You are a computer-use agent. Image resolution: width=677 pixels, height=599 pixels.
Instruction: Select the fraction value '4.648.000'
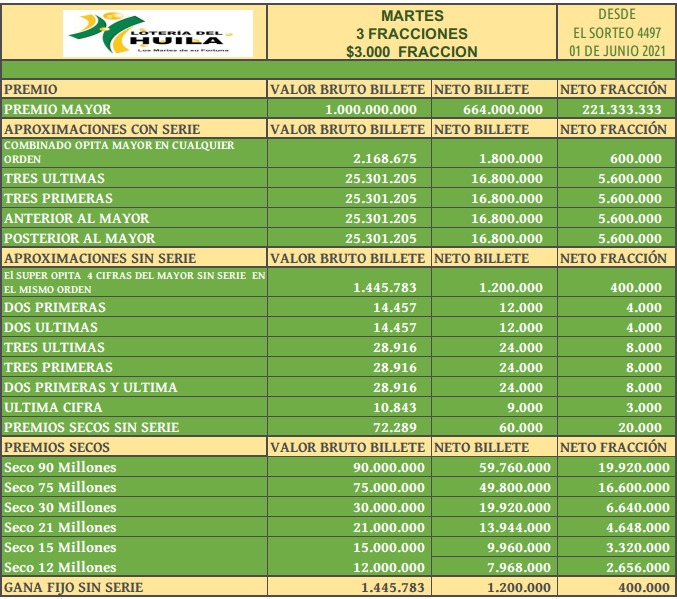tap(638, 527)
